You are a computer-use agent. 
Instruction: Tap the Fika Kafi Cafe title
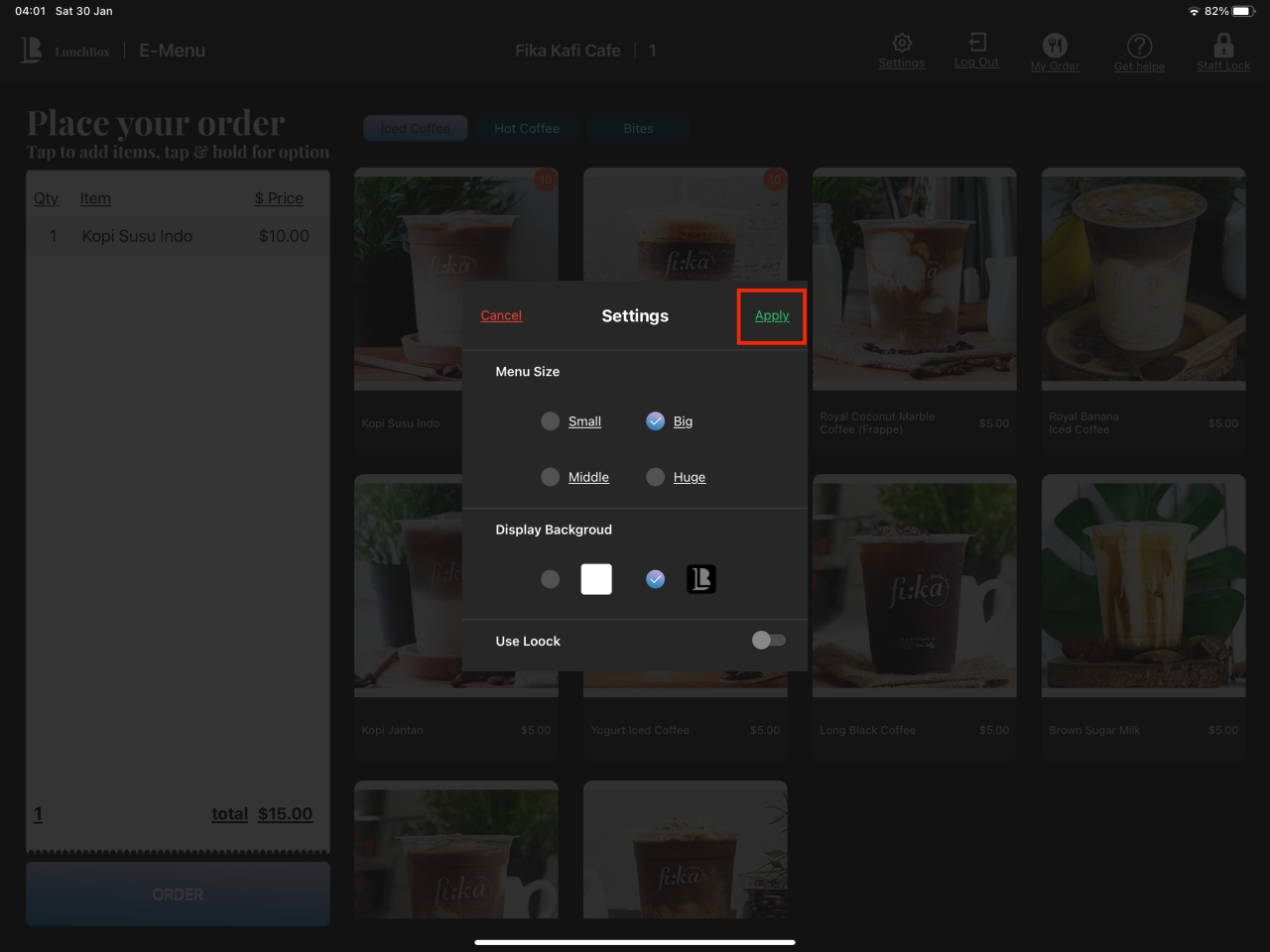tap(568, 51)
